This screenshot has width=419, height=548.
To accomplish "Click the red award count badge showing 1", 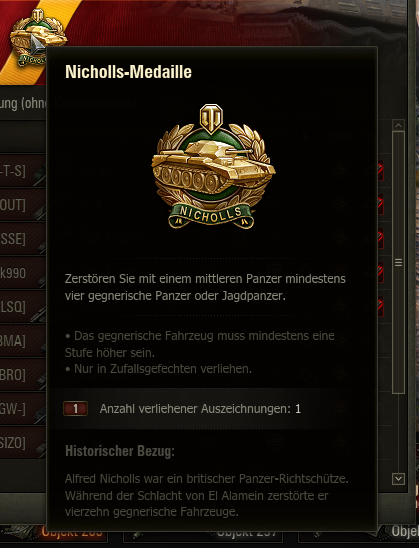I will 75,409.
